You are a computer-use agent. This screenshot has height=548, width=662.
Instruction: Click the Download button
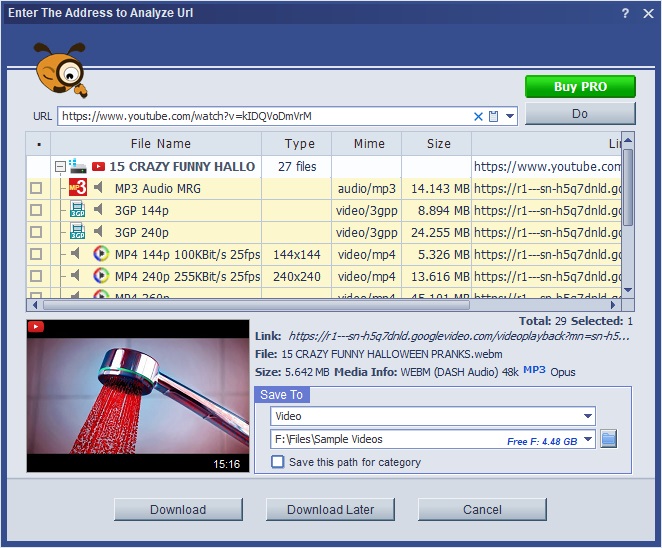click(x=178, y=510)
